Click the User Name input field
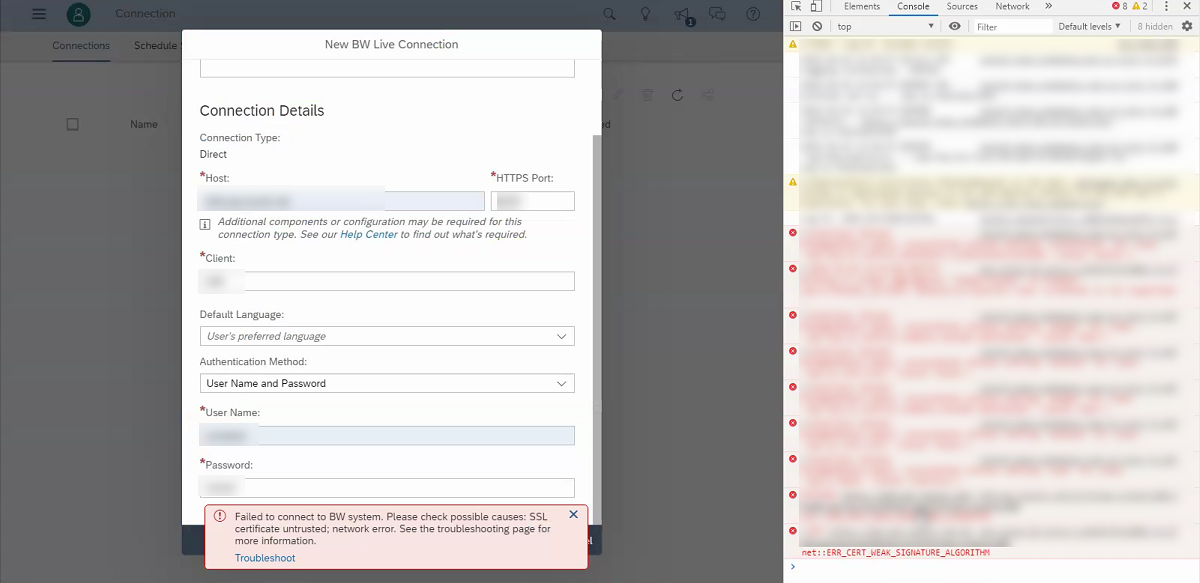This screenshot has width=1200, height=583. 387,435
